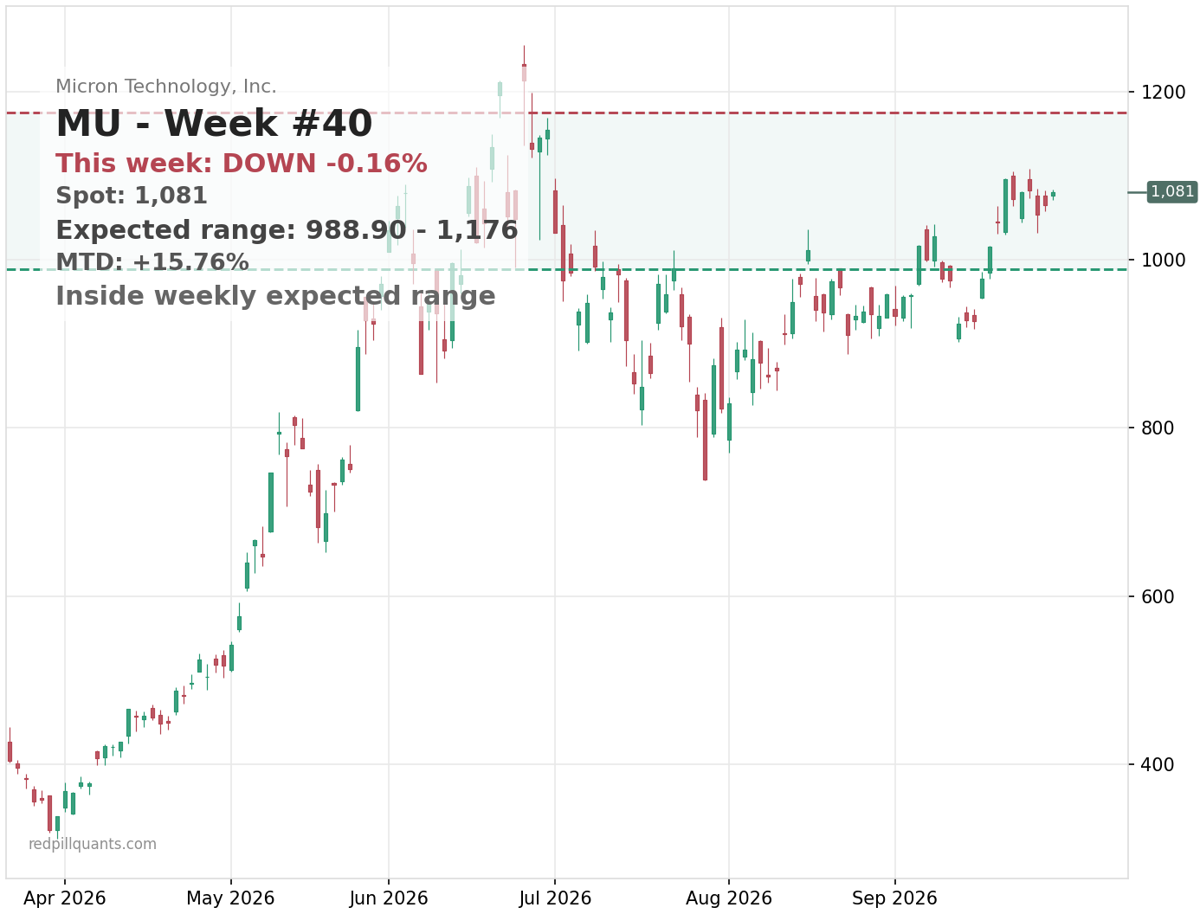The width and height of the screenshot is (1200, 914).
Task: Click the 'Sep 2026' x-axis label
Action: tap(895, 899)
